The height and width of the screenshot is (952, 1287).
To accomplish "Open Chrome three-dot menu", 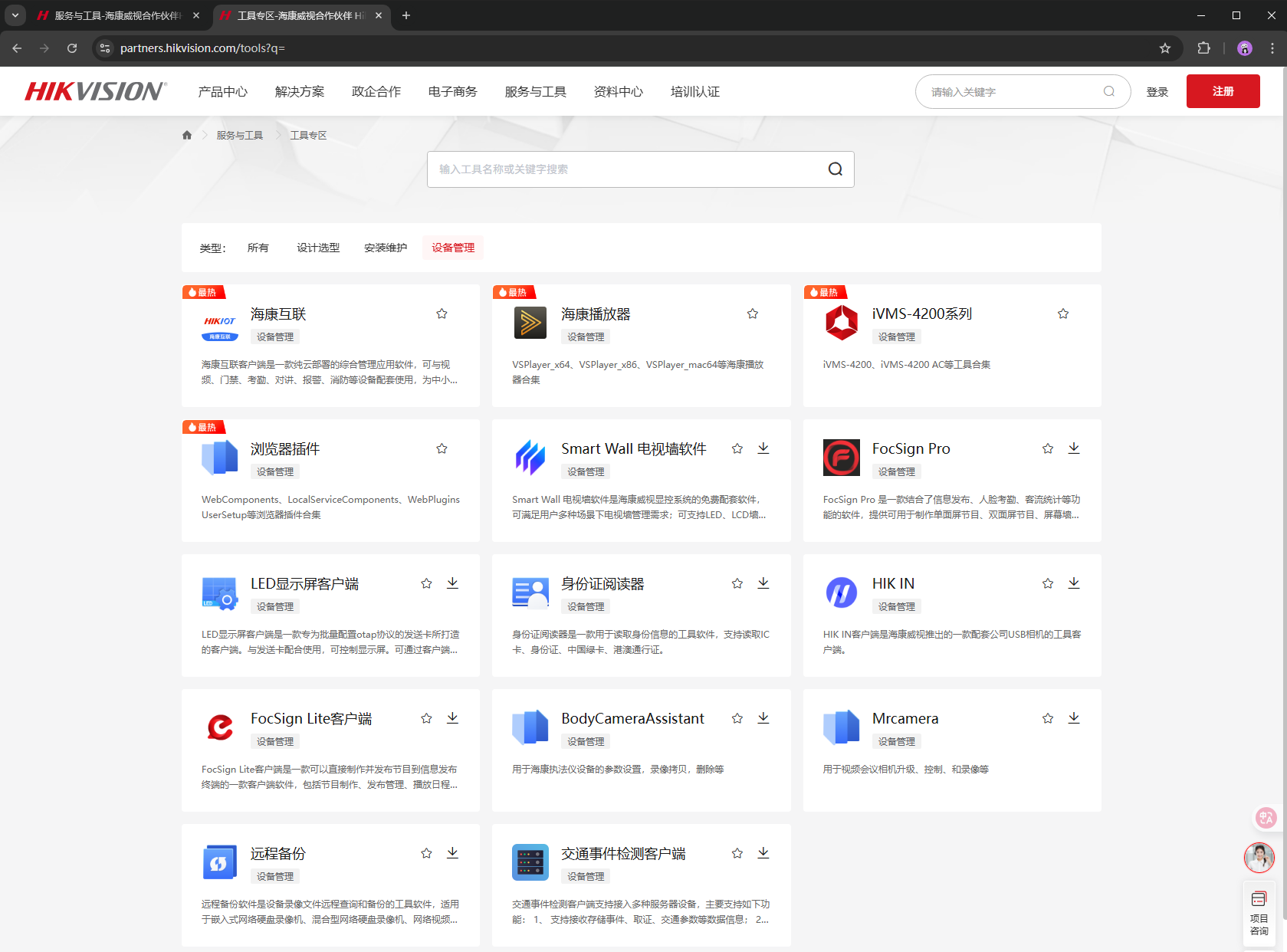I will pos(1272,48).
